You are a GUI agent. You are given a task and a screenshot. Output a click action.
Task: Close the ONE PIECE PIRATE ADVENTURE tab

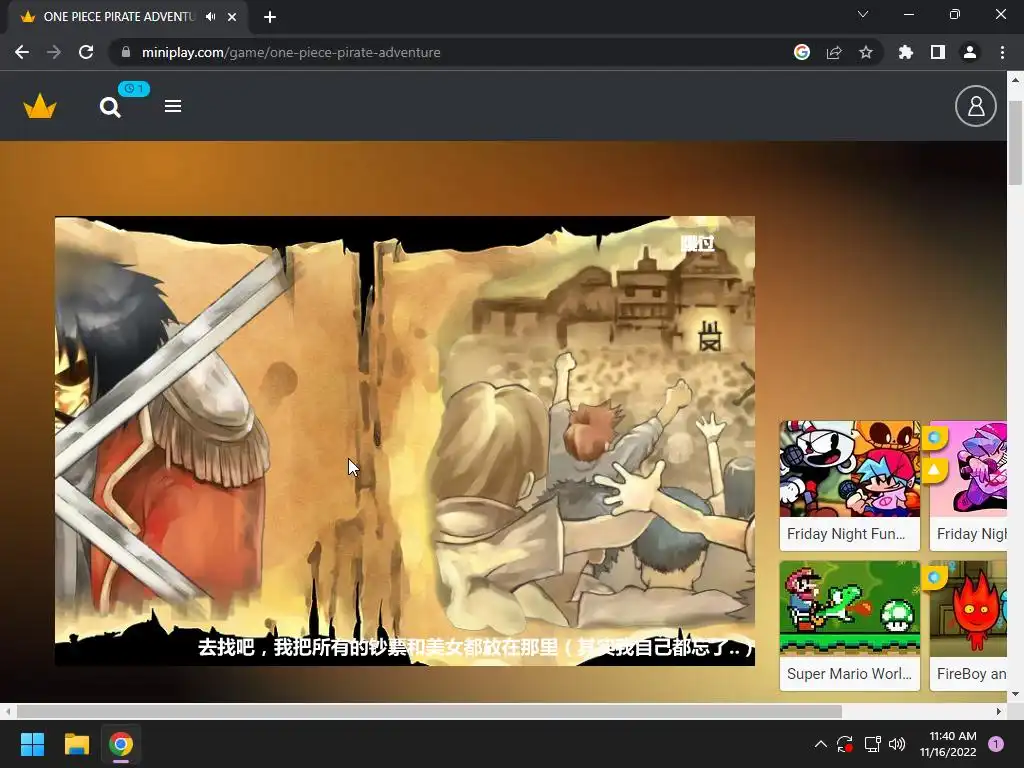pyautogui.click(x=232, y=17)
